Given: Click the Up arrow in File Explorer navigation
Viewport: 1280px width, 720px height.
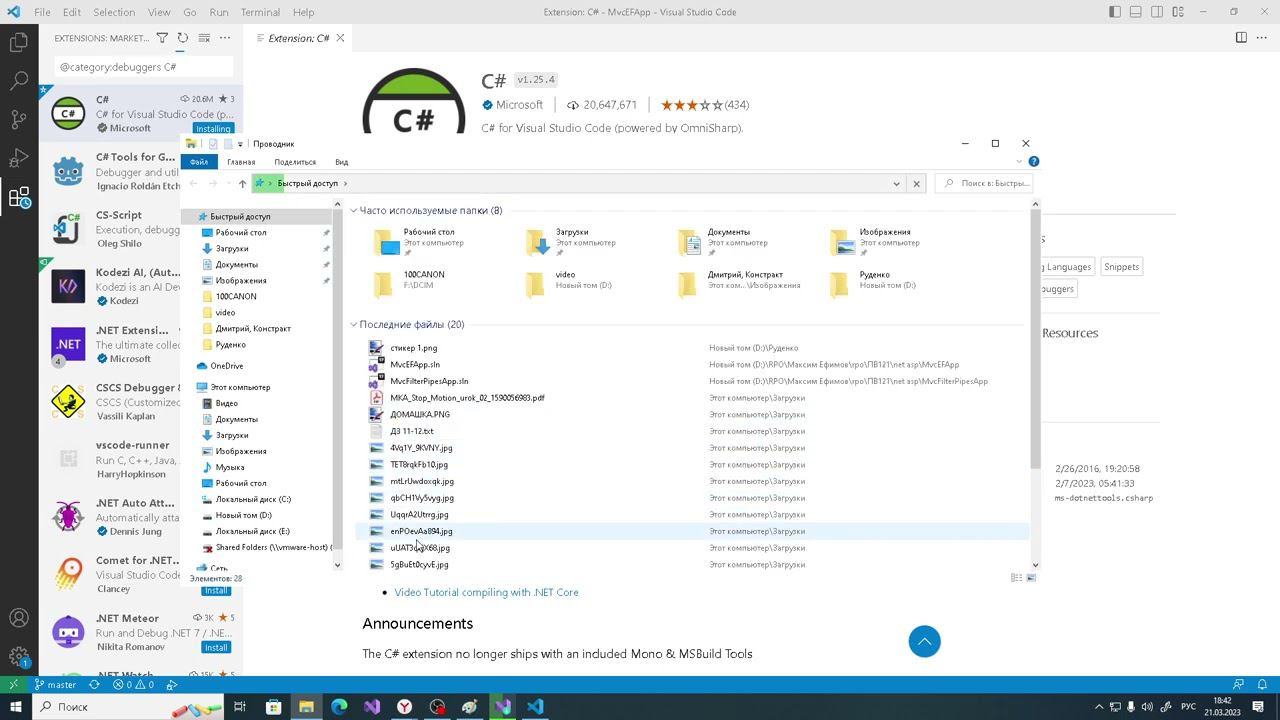Looking at the screenshot, I should [x=242, y=183].
